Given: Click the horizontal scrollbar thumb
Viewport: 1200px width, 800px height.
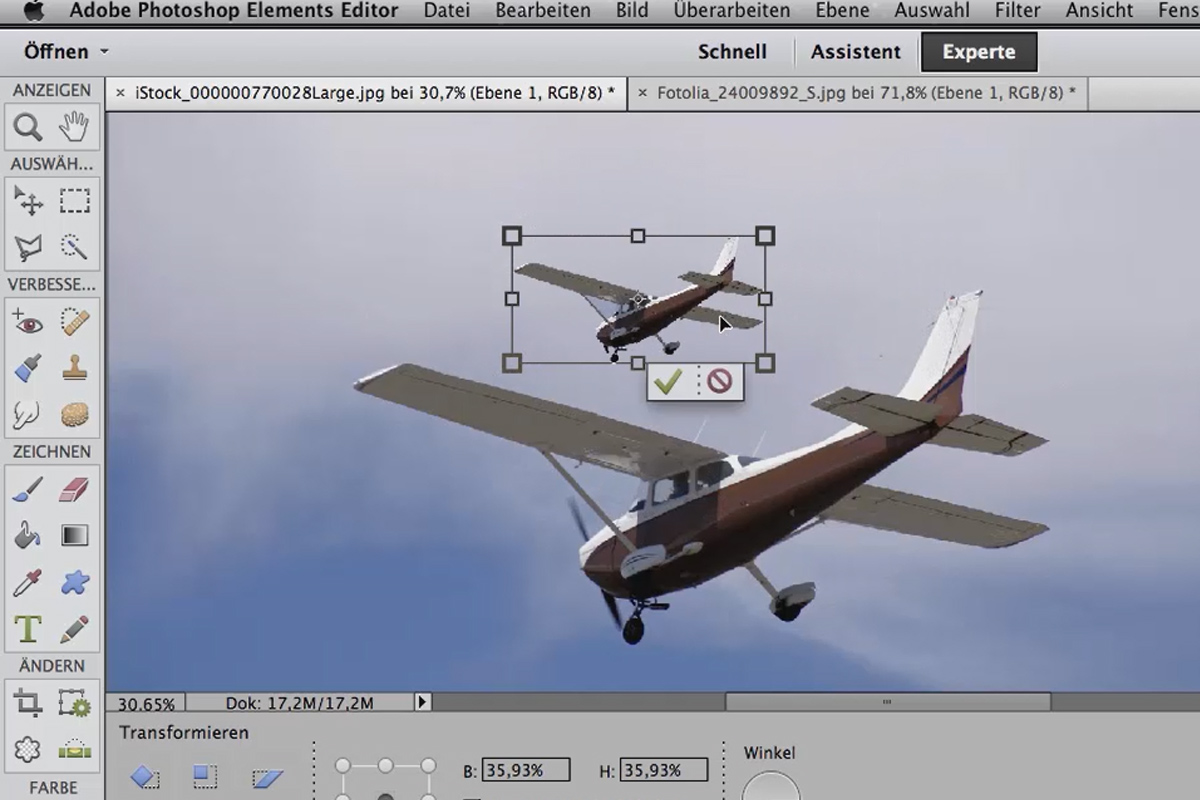Looking at the screenshot, I should pos(887,702).
